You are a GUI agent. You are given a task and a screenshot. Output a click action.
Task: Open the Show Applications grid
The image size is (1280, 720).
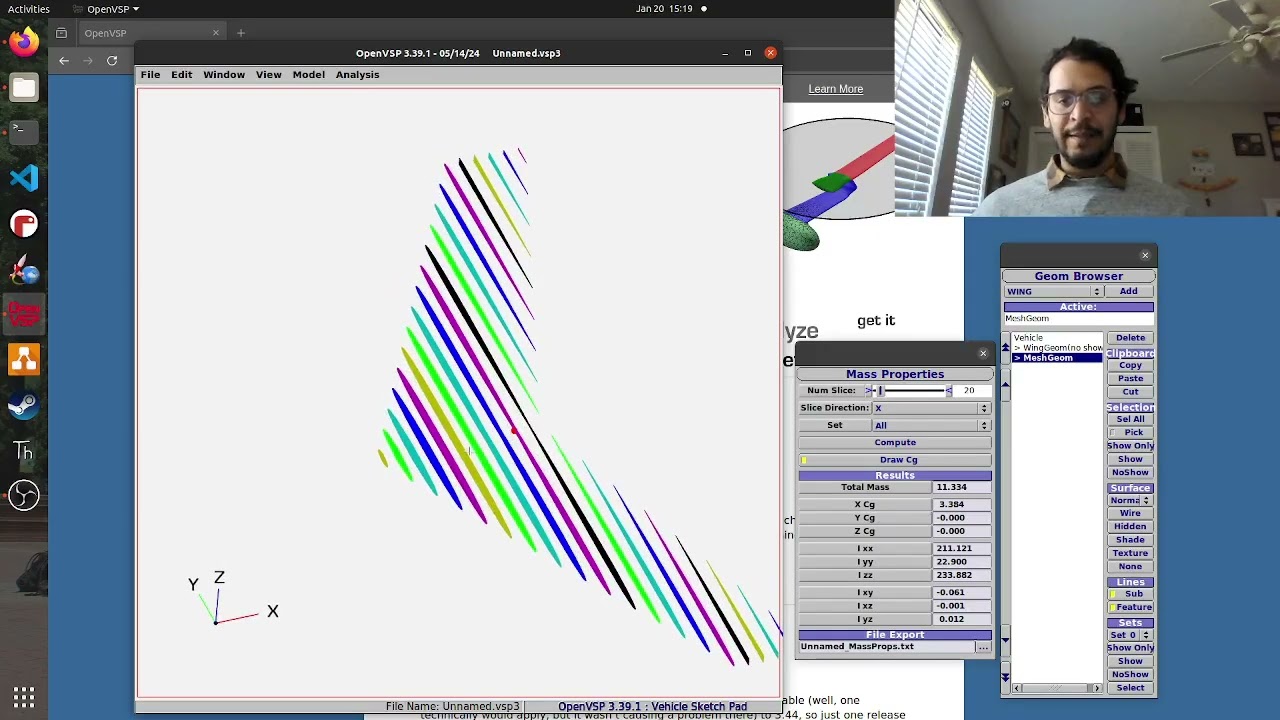pos(24,696)
